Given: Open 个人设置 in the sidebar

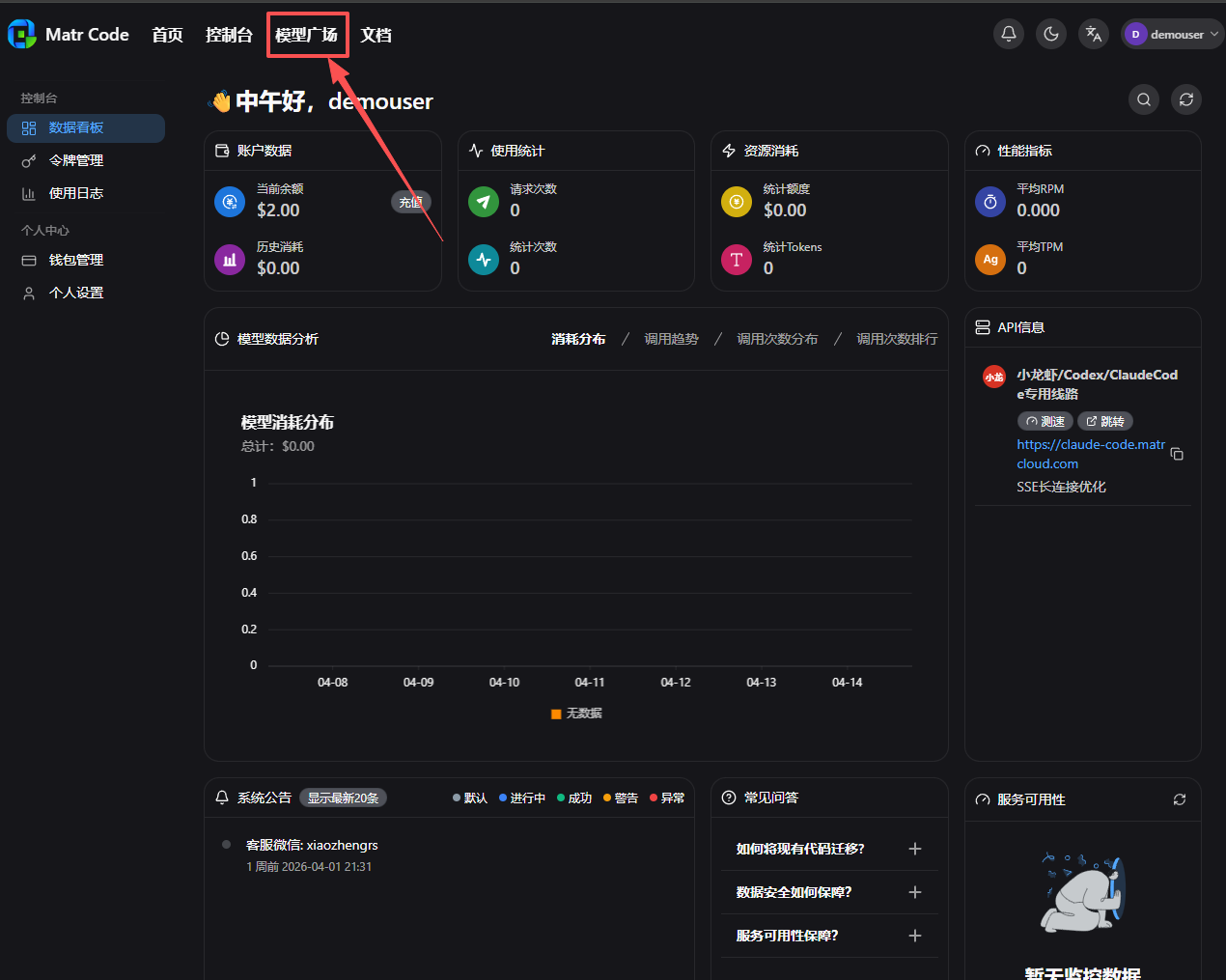Looking at the screenshot, I should click(86, 294).
